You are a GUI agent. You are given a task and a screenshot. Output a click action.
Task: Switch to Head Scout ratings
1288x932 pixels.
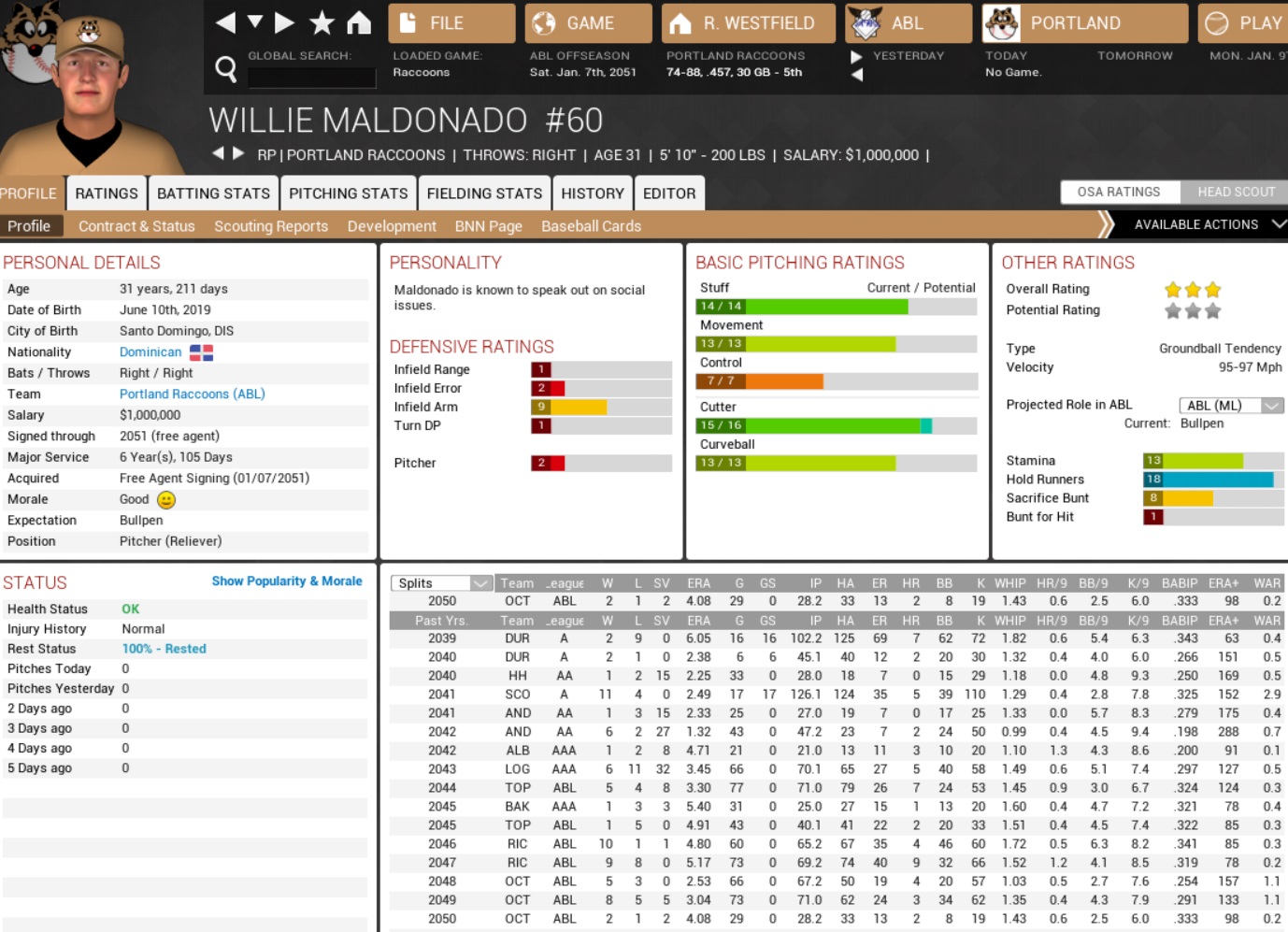pyautogui.click(x=1235, y=192)
